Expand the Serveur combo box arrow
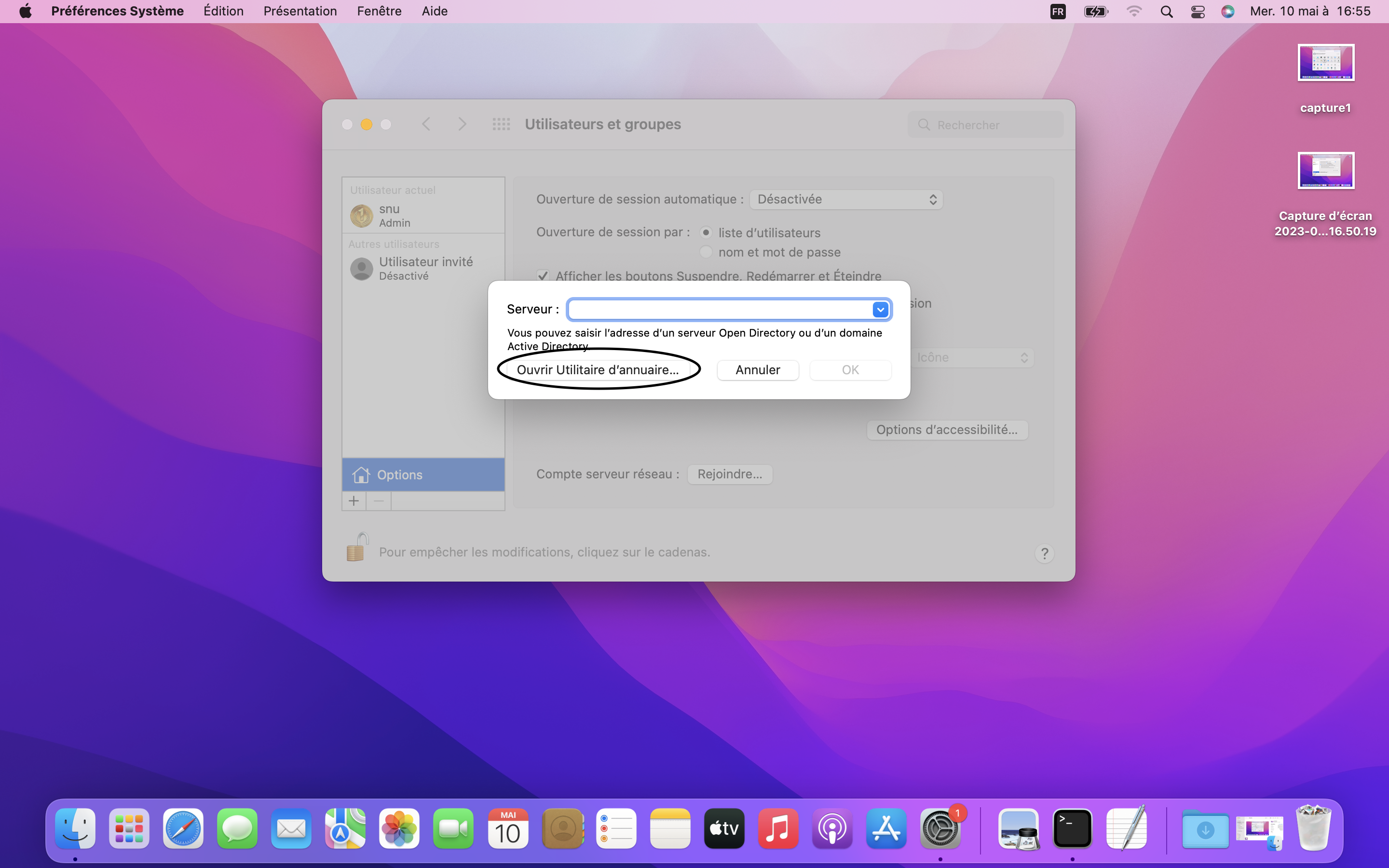1389x868 pixels. pos(880,310)
